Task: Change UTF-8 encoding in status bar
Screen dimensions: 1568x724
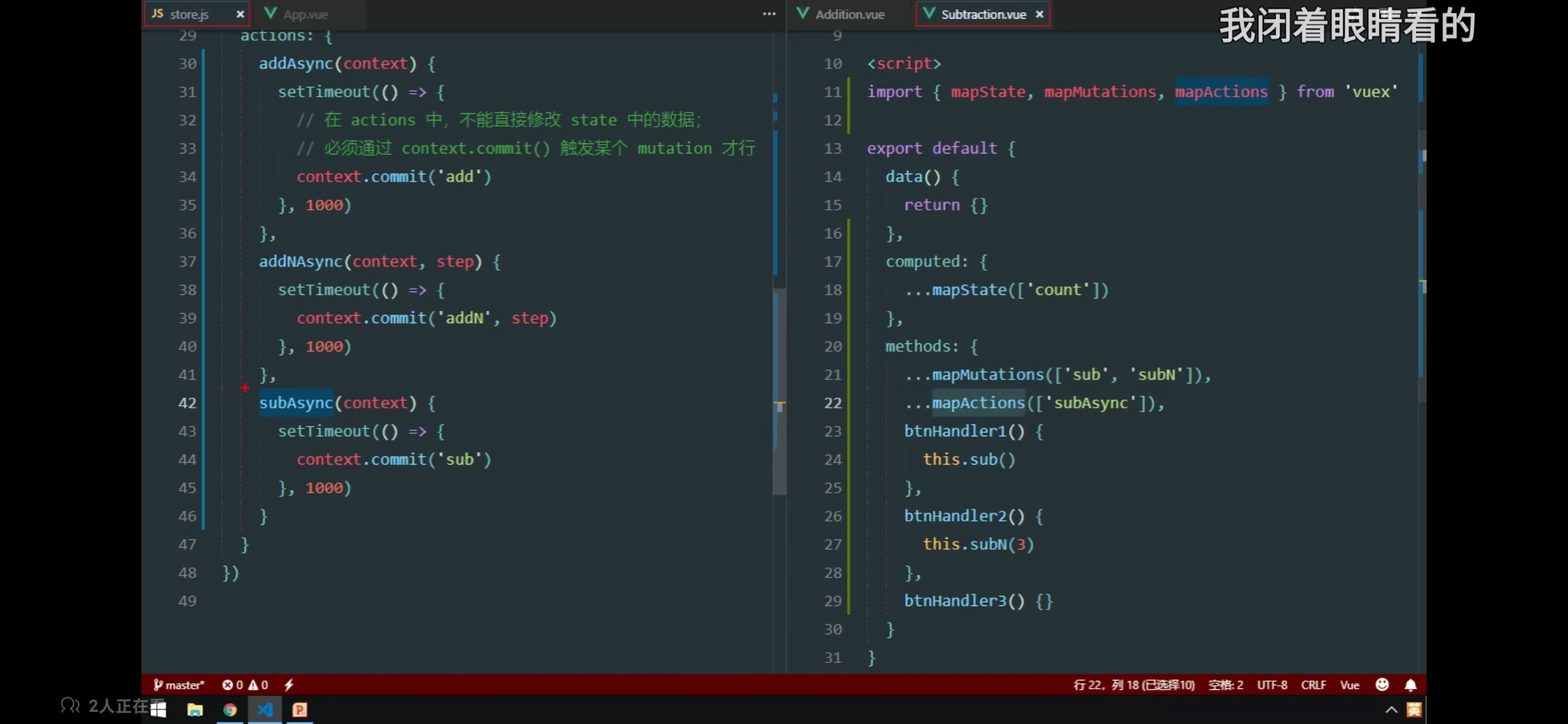Action: 1272,684
